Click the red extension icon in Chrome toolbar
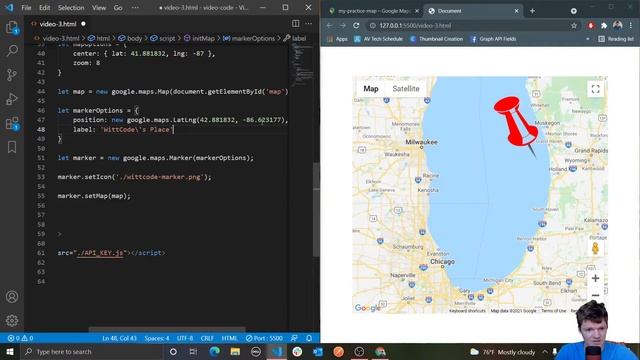640x360 pixels. tap(591, 25)
